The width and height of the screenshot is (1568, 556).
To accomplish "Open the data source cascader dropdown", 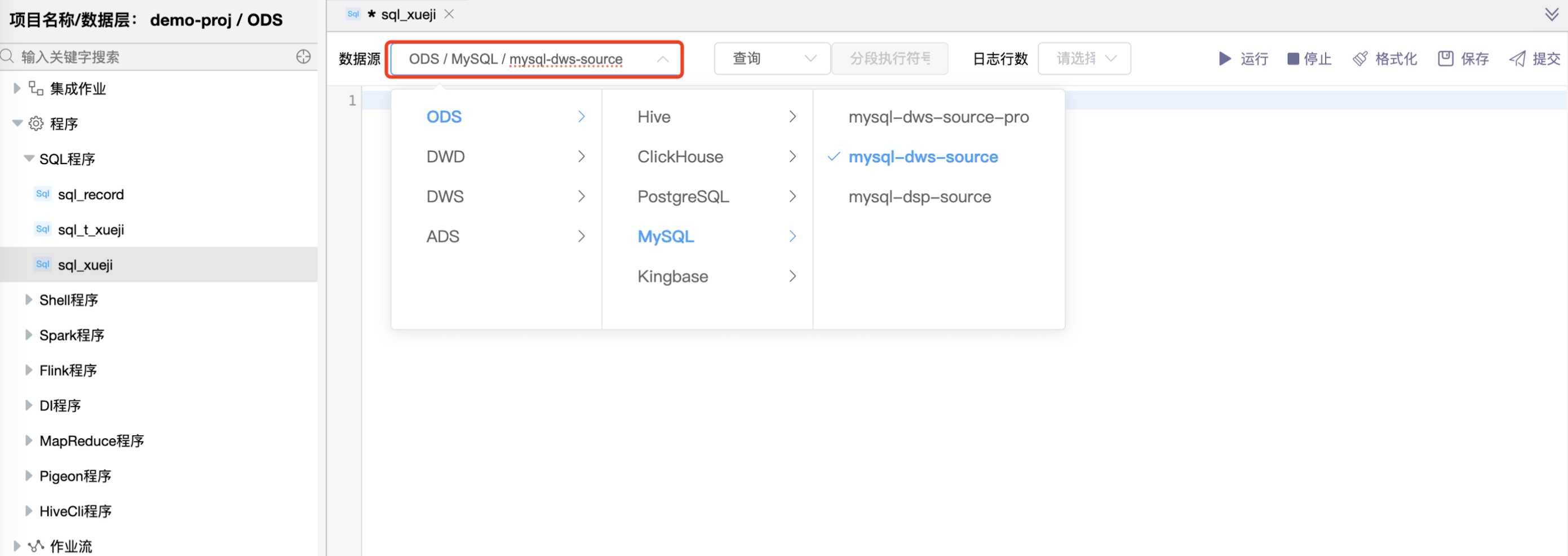I will coord(534,59).
